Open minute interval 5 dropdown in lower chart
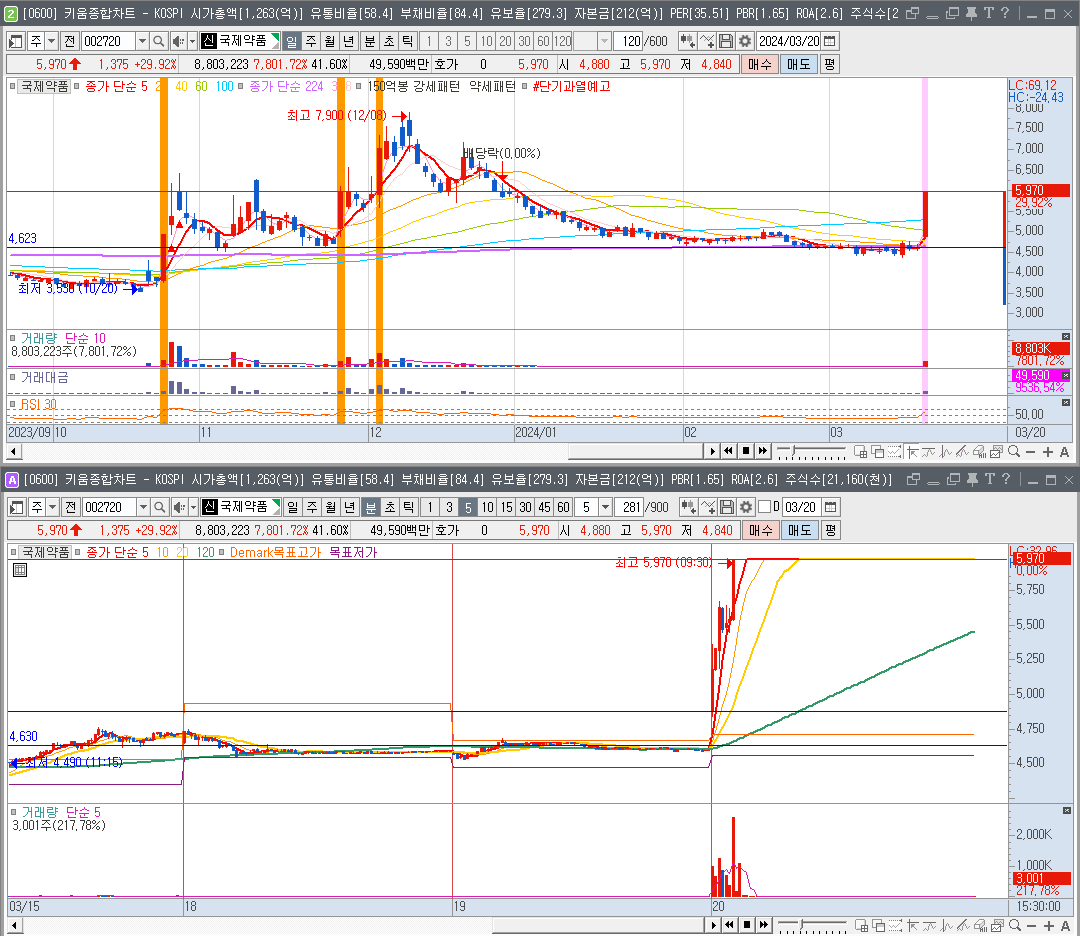 (x=605, y=508)
